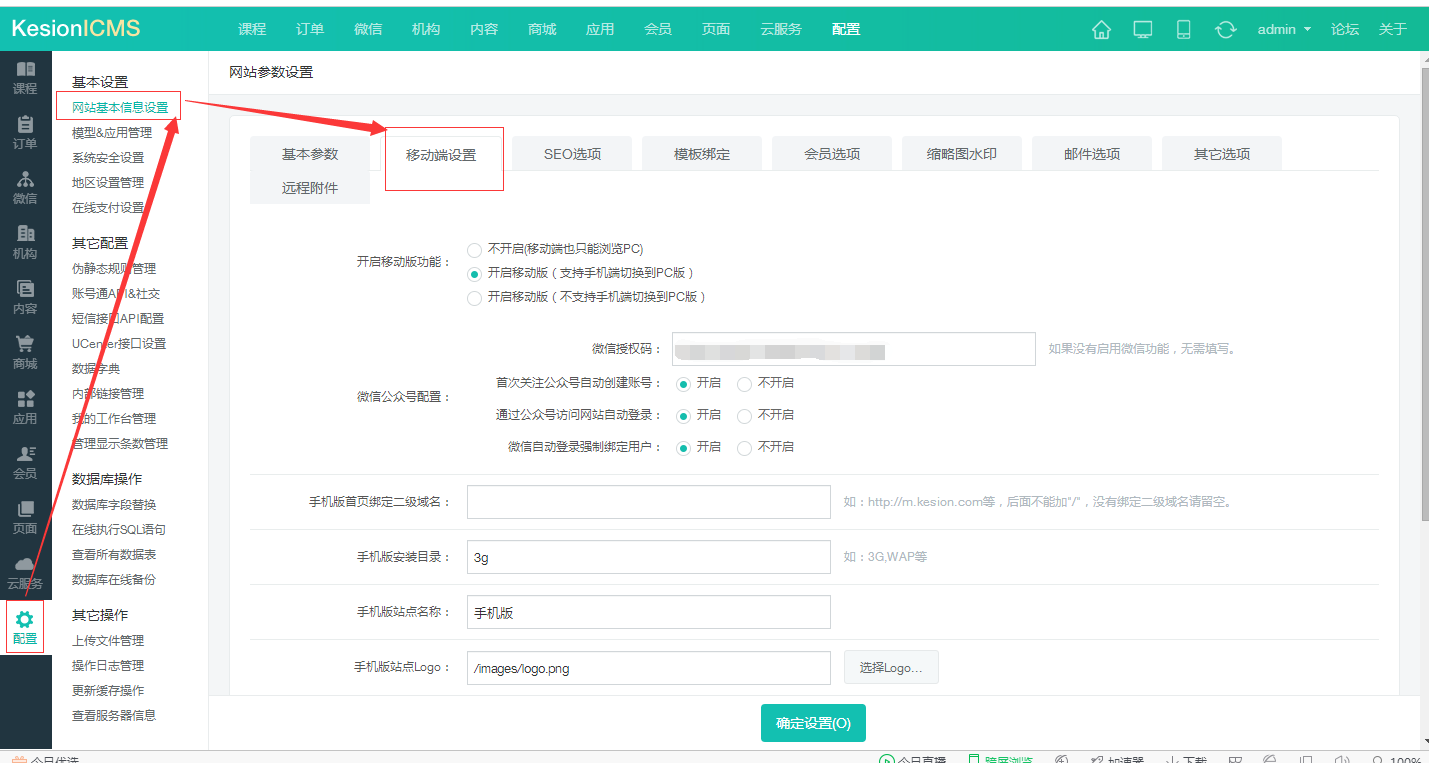Click the 手机版站点名称 input field

pos(648,612)
